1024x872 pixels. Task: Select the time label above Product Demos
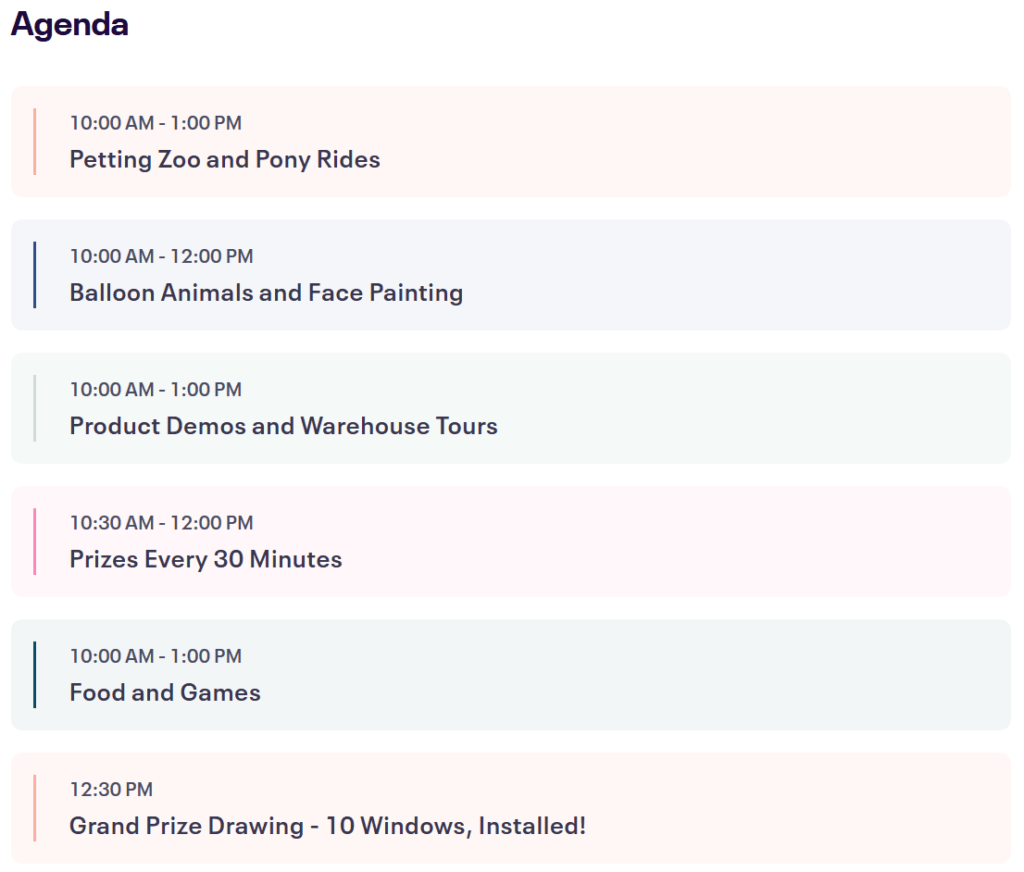[x=155, y=389]
